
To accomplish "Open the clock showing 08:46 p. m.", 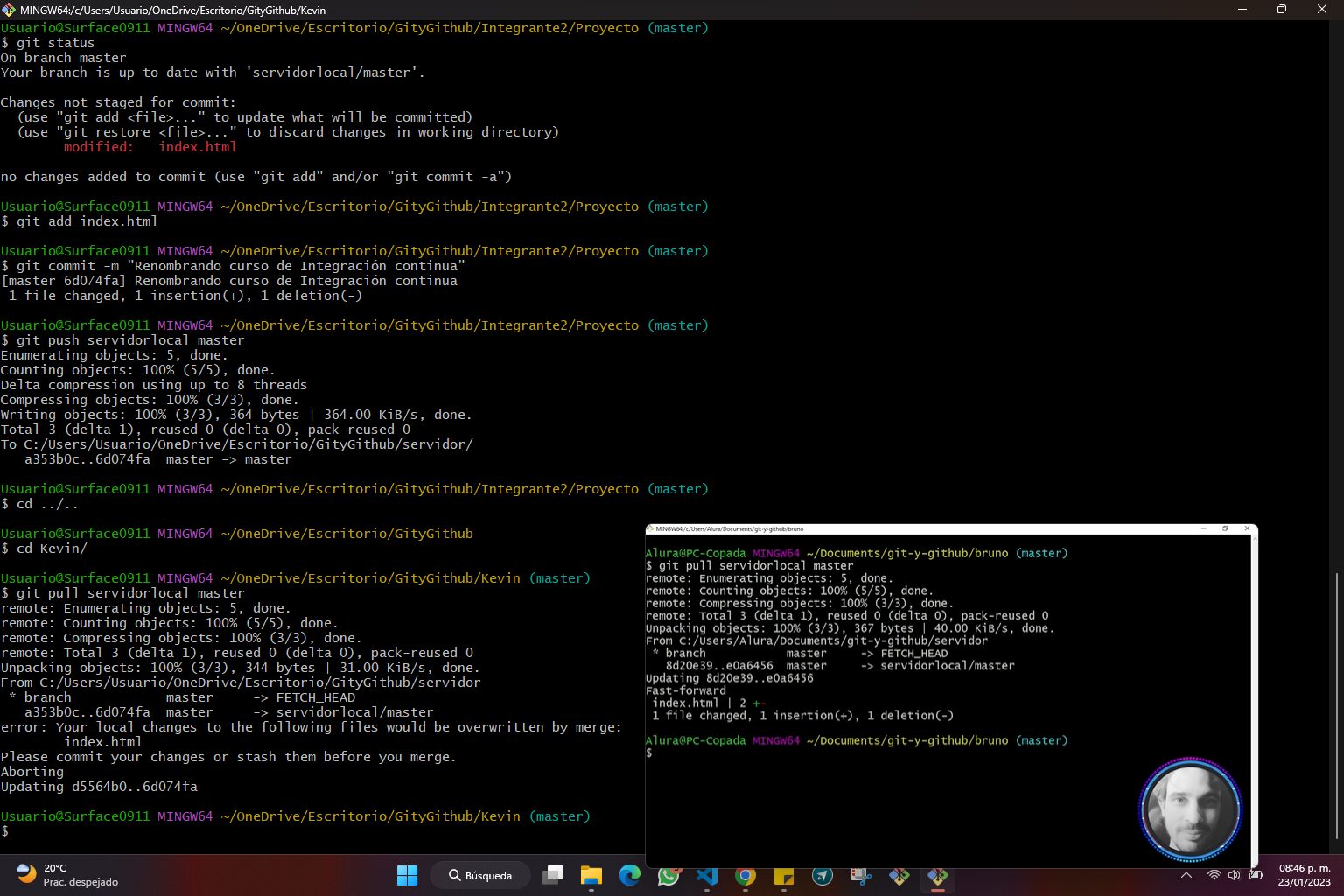I will (1304, 875).
